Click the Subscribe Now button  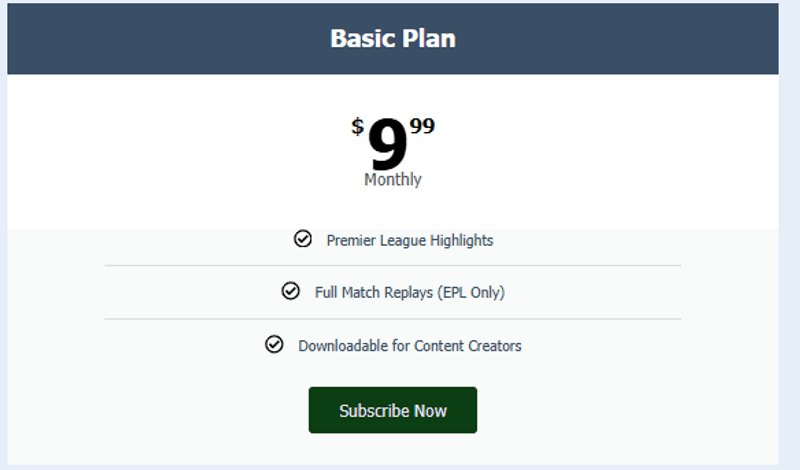click(x=392, y=410)
